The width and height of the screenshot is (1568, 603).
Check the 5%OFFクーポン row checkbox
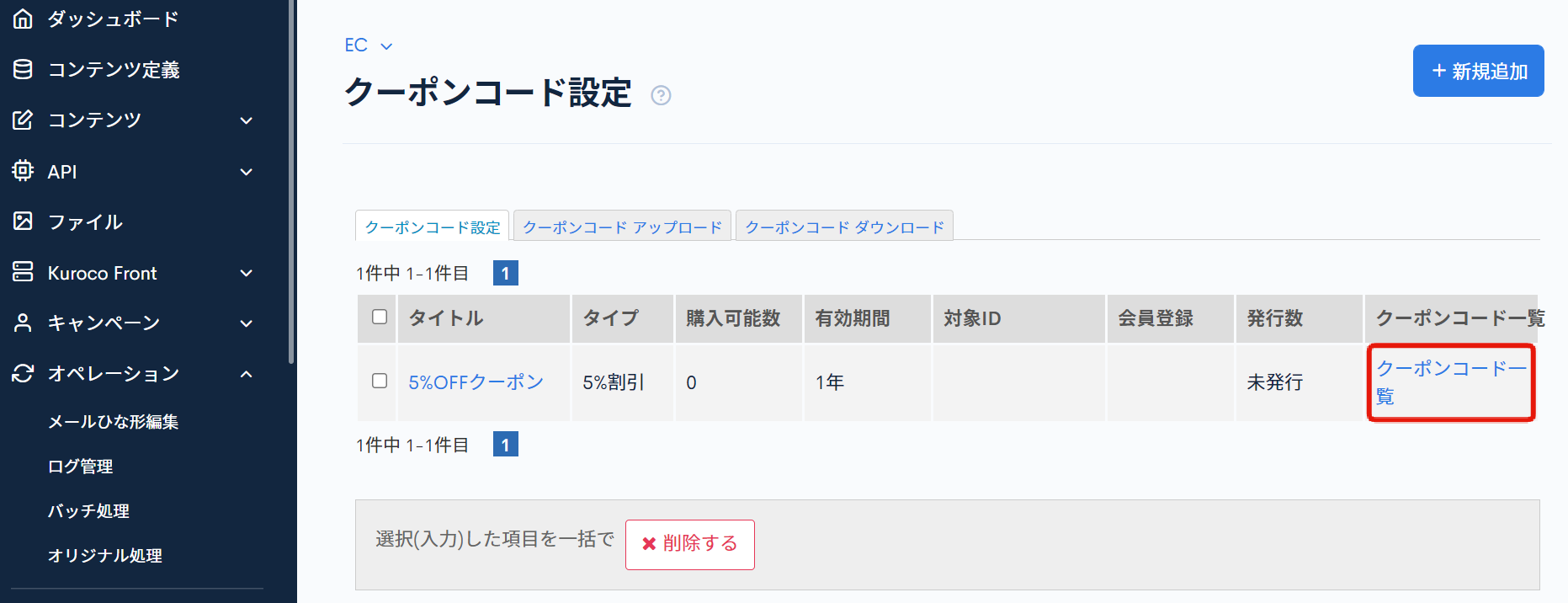(380, 381)
